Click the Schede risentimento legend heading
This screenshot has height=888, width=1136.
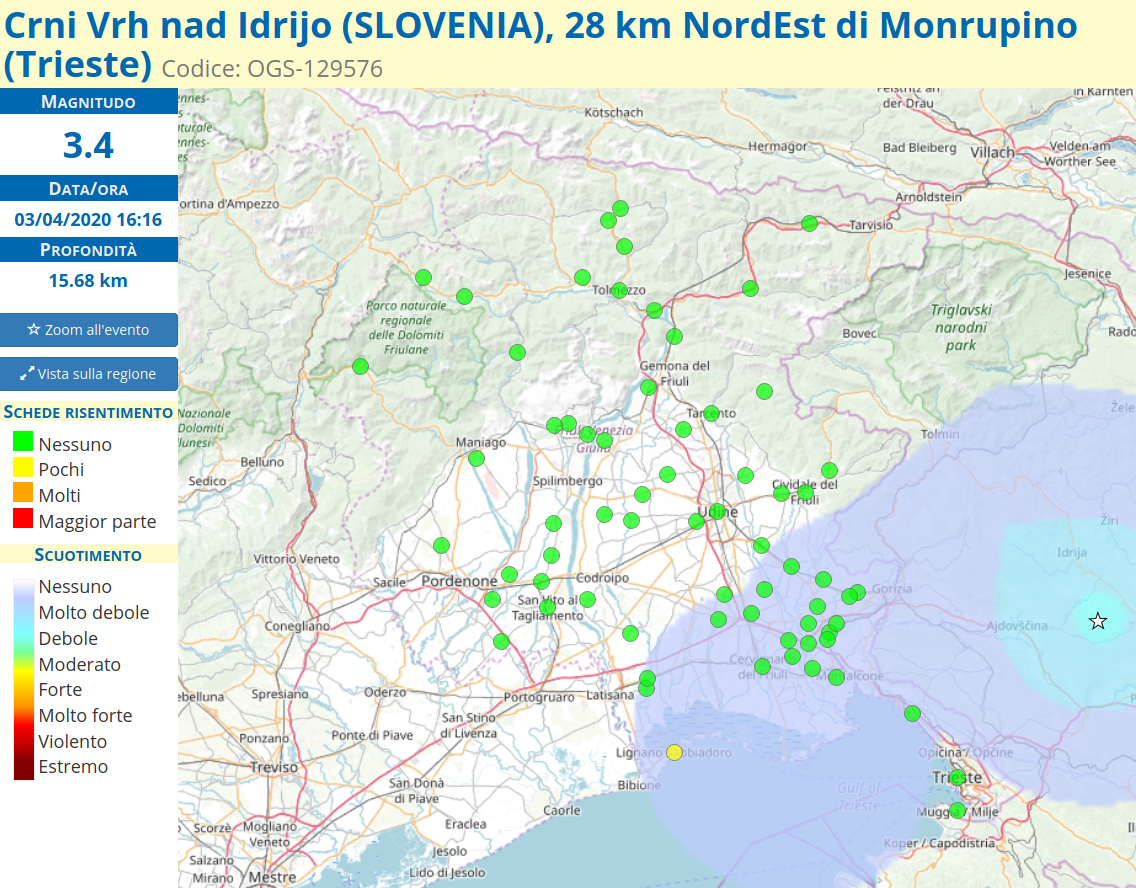point(88,412)
